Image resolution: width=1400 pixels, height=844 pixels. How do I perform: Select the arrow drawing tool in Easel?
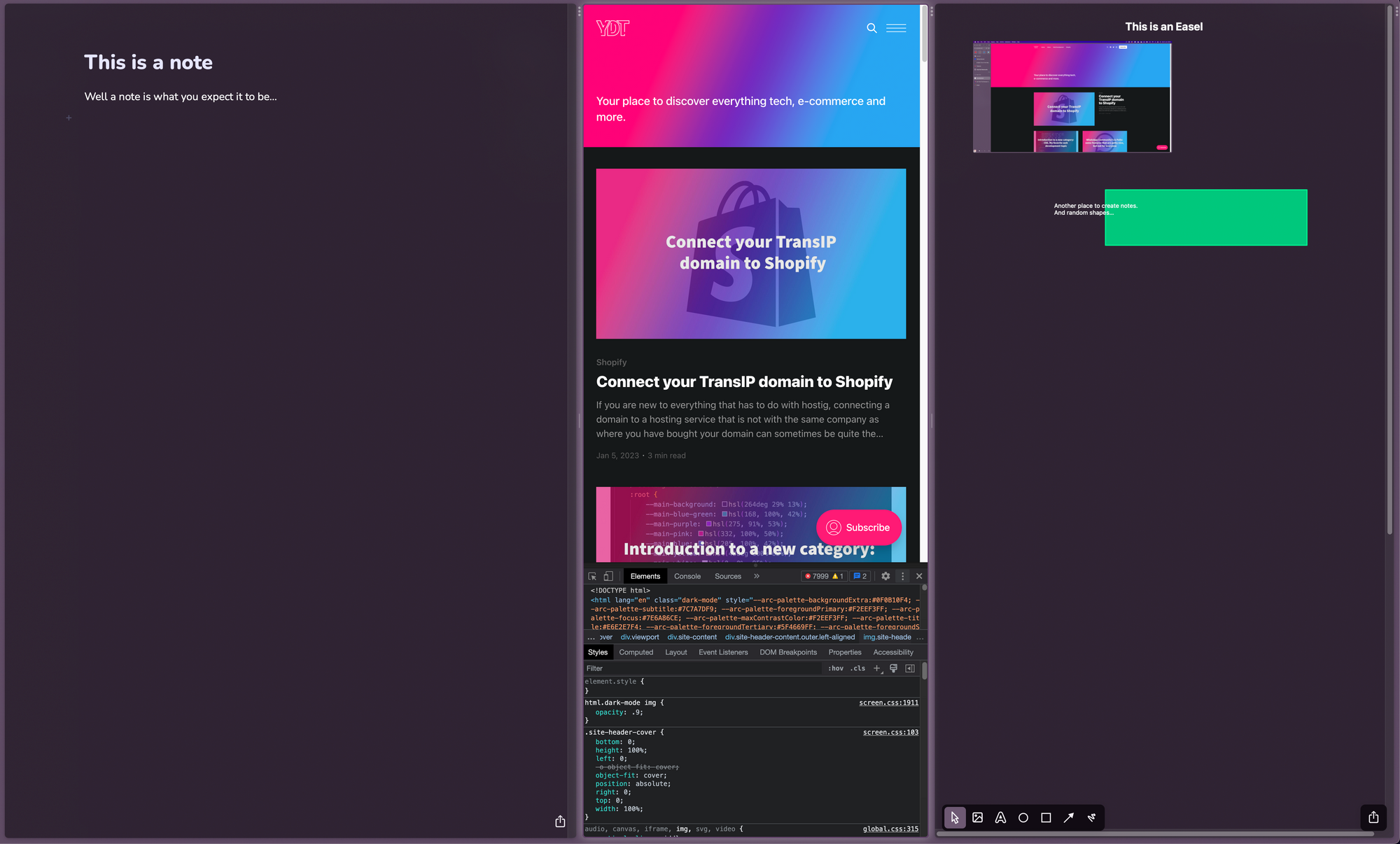[1069, 817]
